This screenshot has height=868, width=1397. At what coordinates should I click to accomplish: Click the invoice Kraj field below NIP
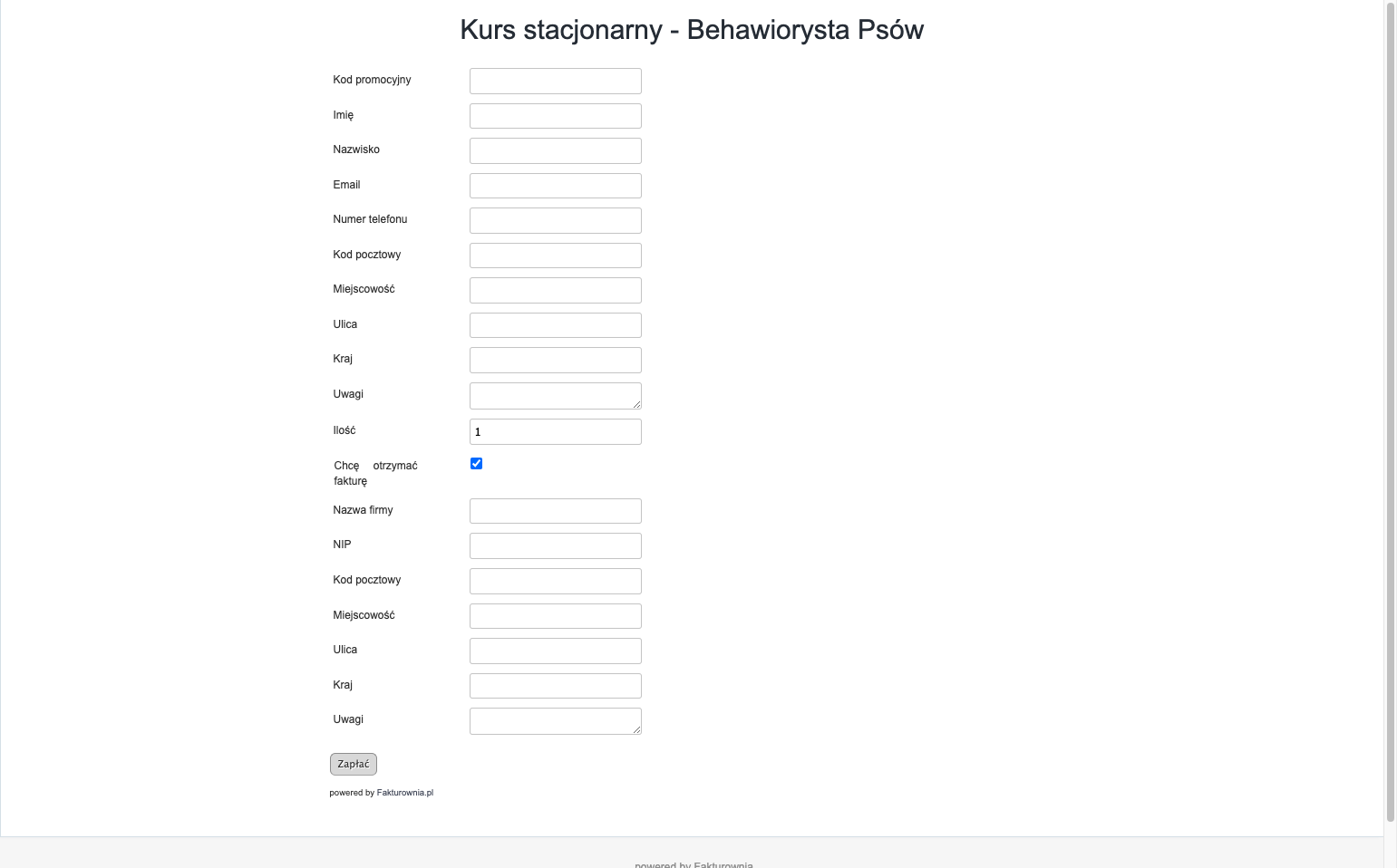(555, 686)
